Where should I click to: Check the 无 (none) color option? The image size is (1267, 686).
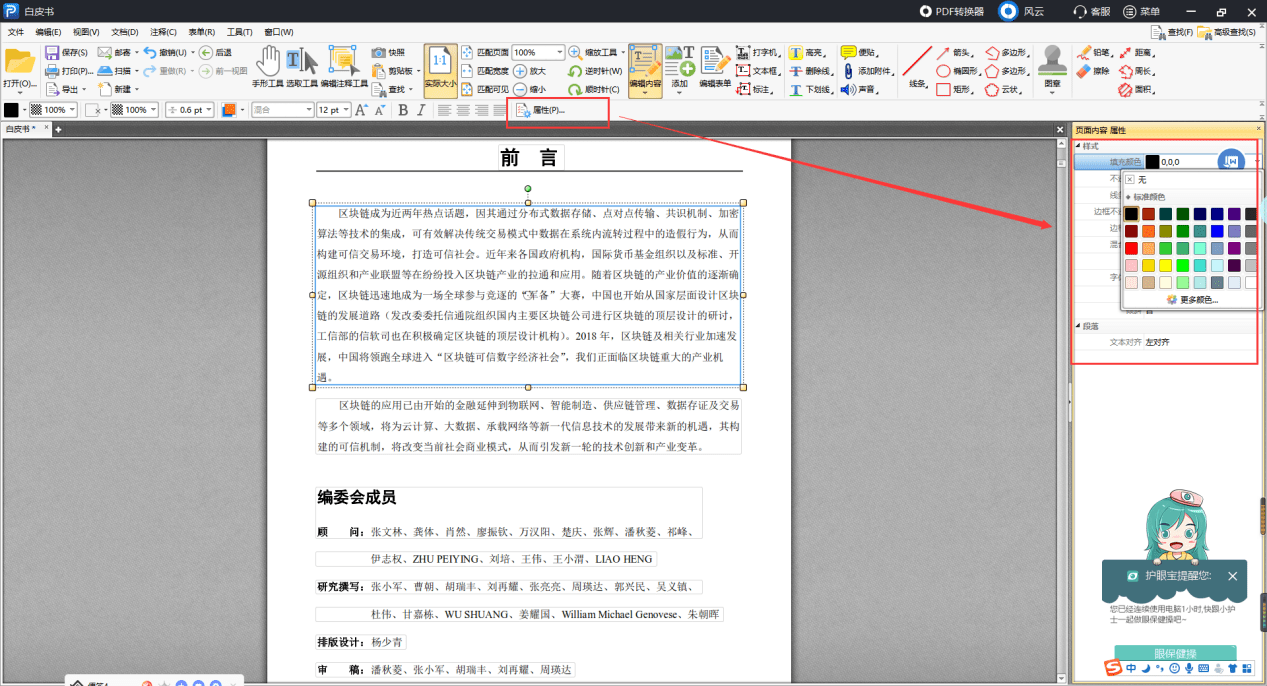(1131, 180)
